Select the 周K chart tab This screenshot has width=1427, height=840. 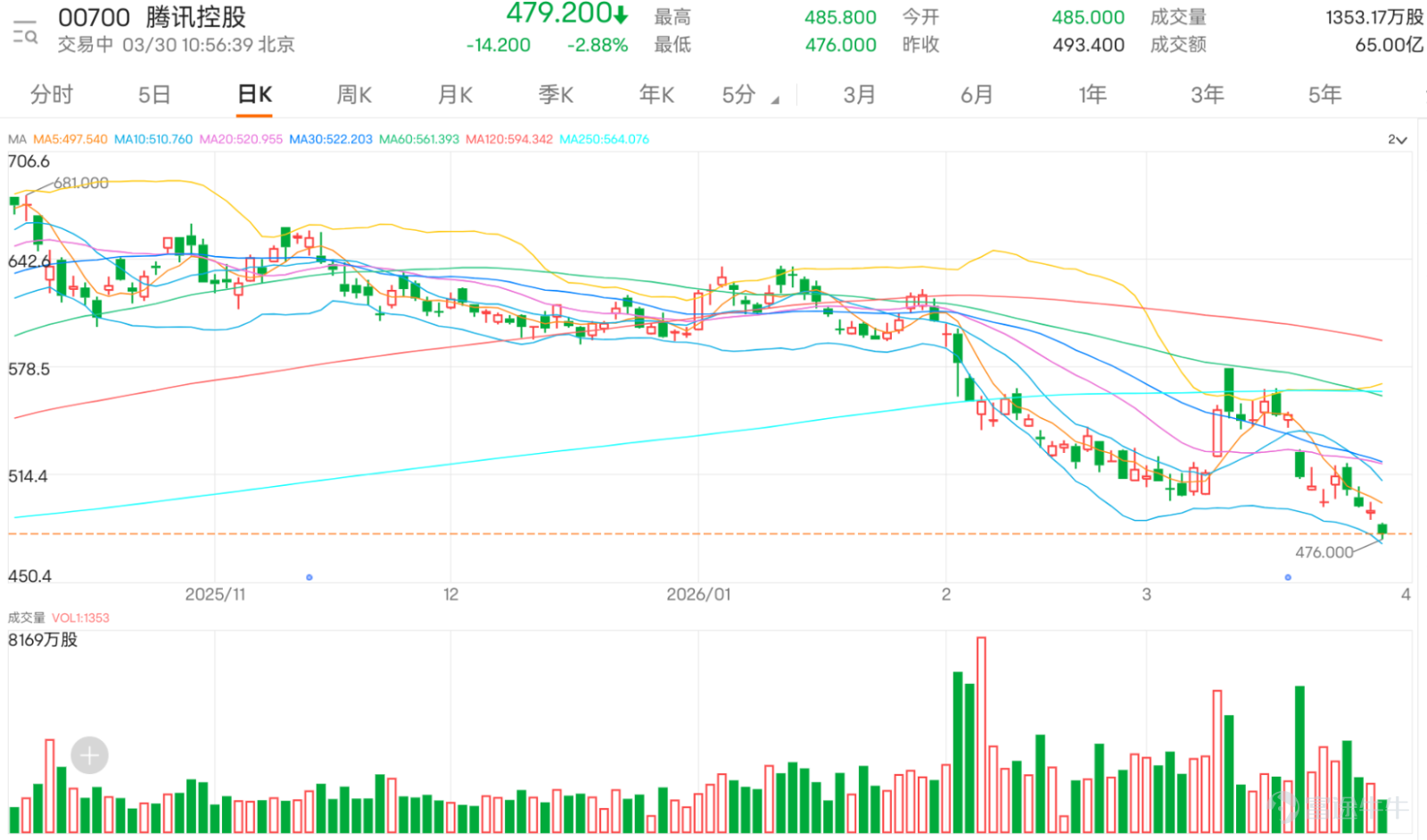click(354, 95)
